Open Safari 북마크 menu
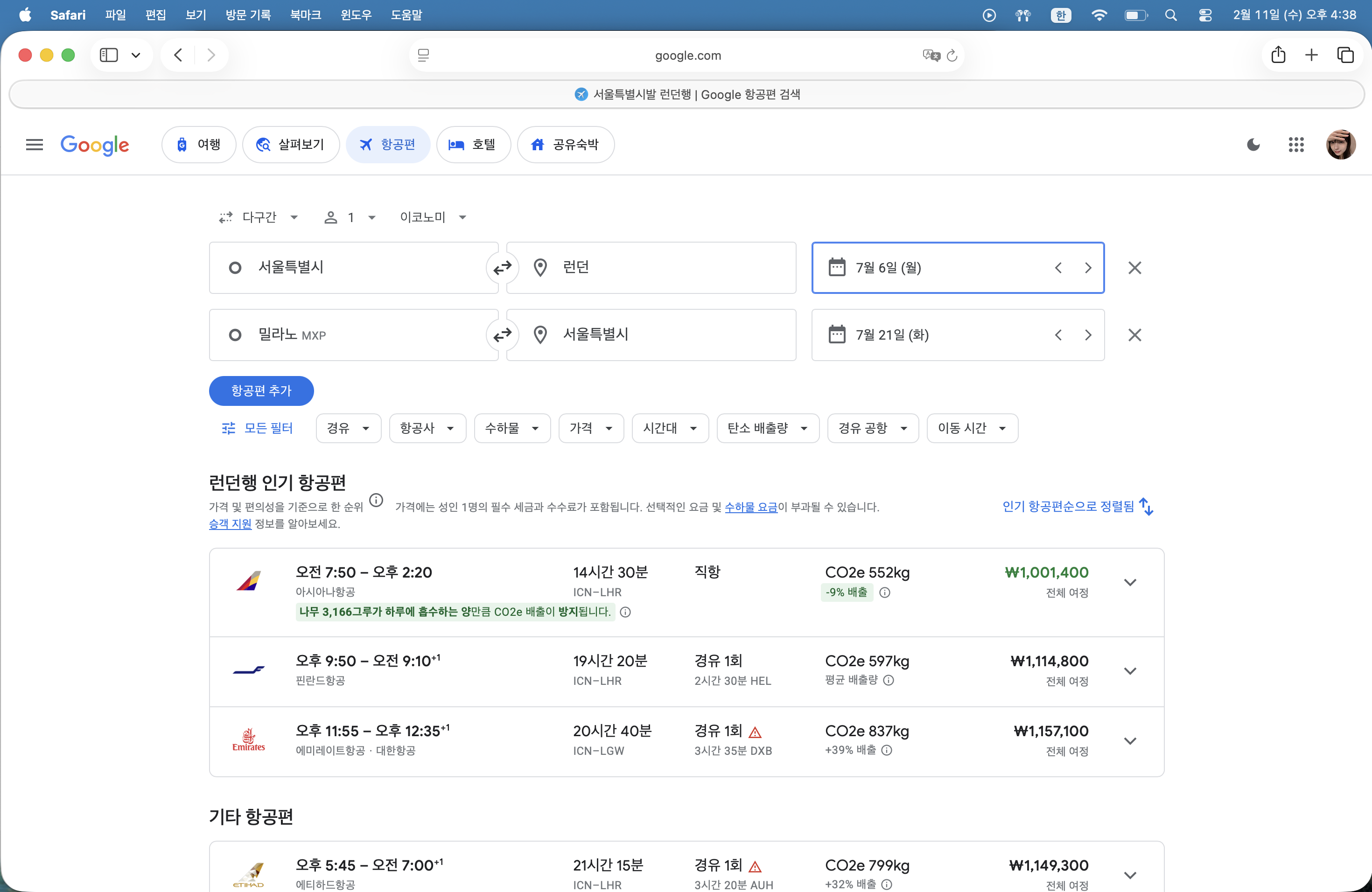Viewport: 1372px width, 892px height. tap(305, 15)
